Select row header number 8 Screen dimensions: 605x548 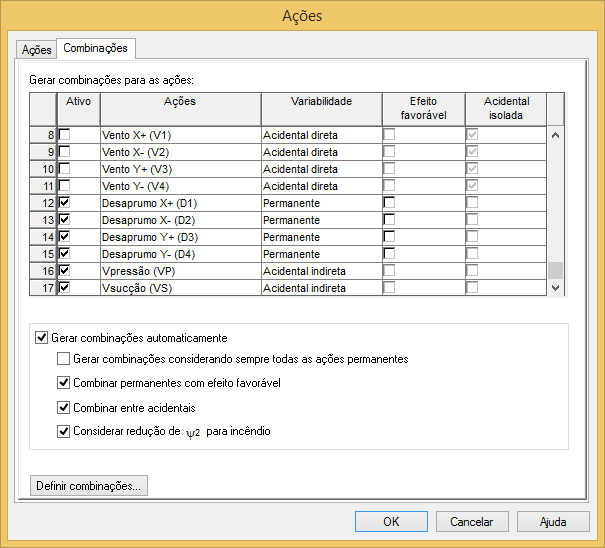pos(43,135)
